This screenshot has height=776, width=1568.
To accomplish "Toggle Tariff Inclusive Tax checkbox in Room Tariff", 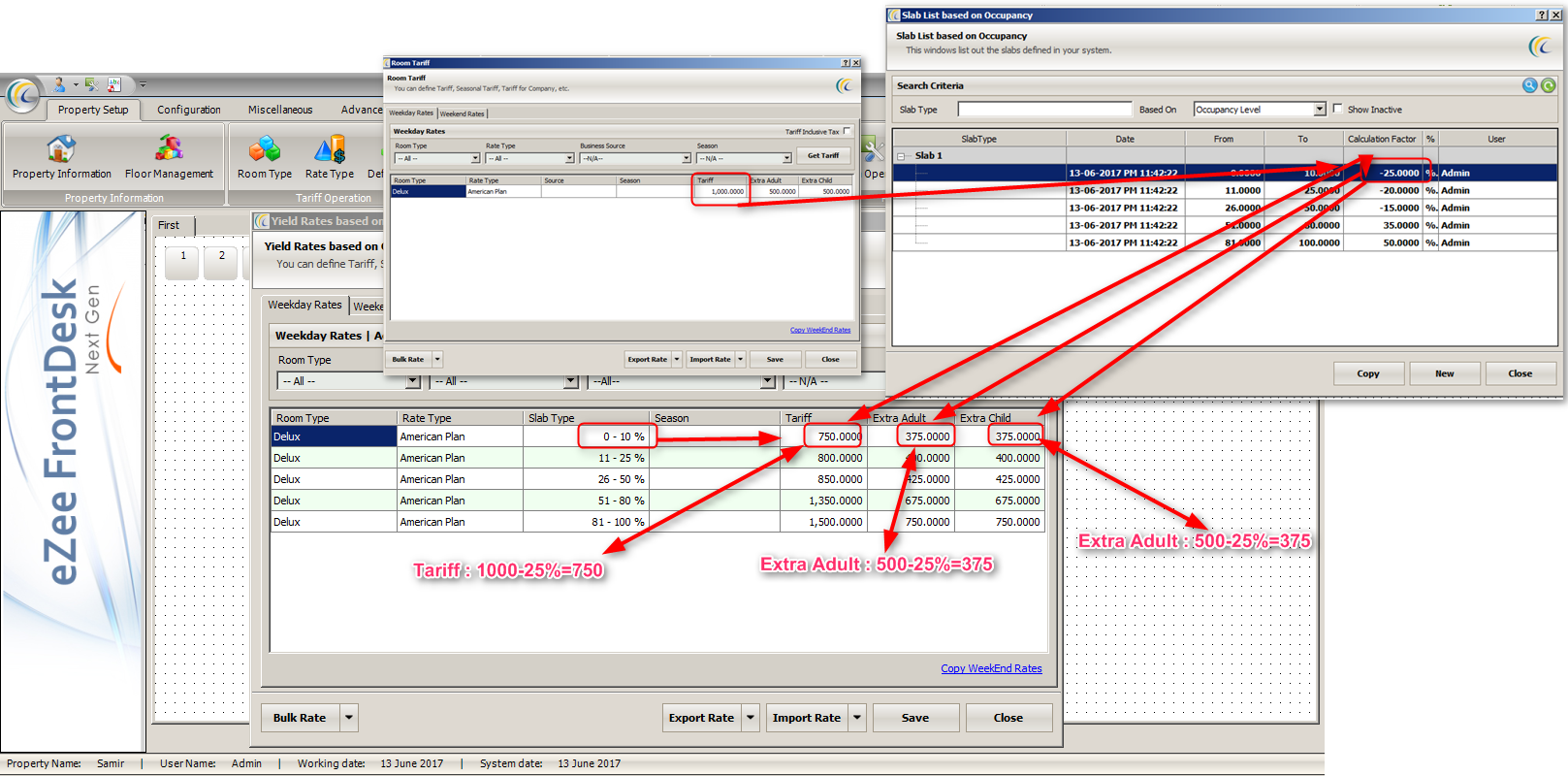I will 848,131.
